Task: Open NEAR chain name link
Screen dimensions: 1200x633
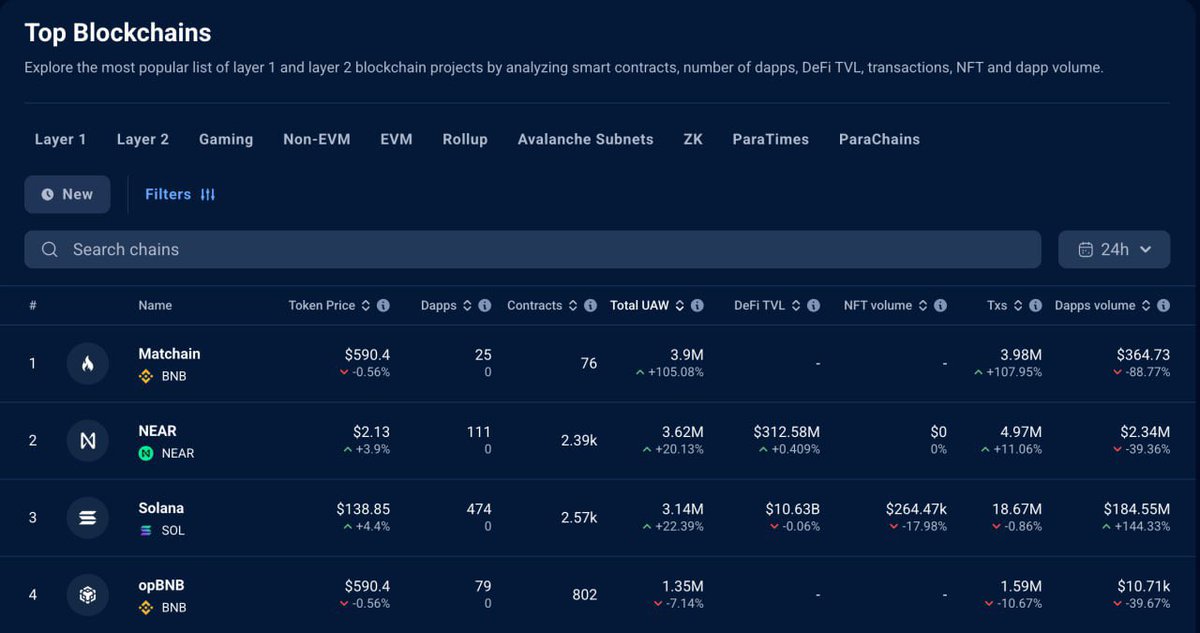Action: point(157,431)
